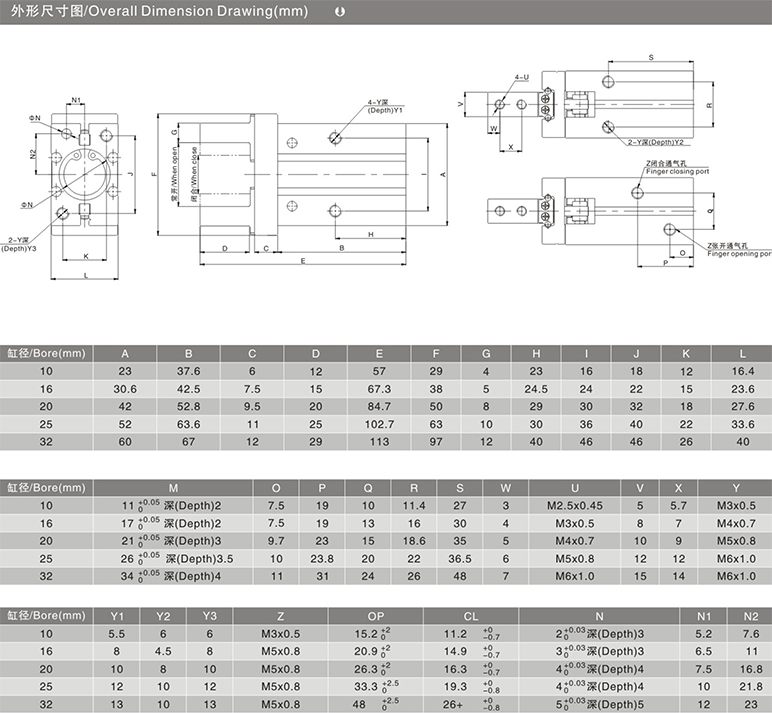Click the Bore(mm) header of the first table
Viewport: 772px width, 713px height.
pos(46,354)
